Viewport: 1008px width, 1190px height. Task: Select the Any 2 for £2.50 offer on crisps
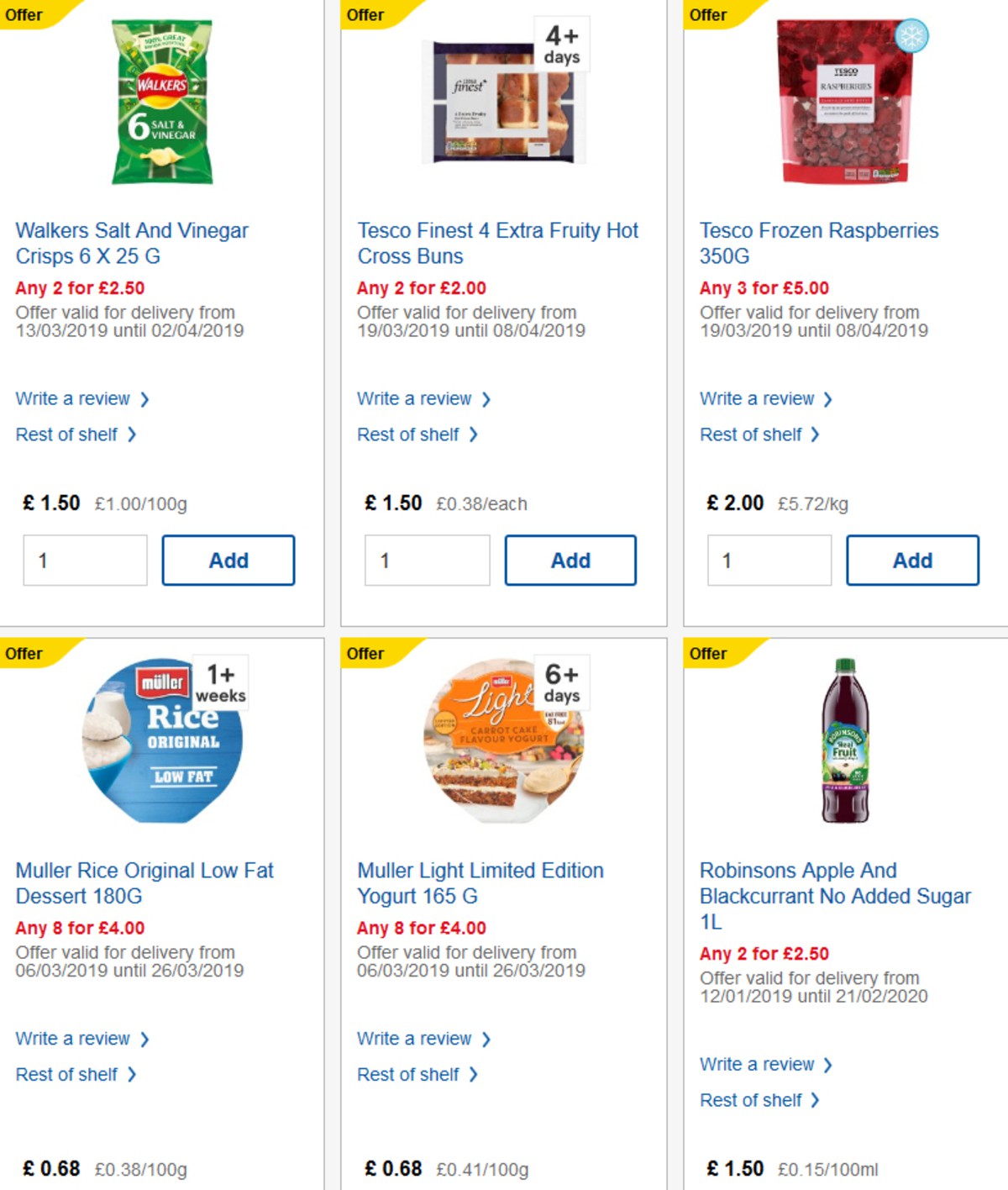(x=79, y=287)
